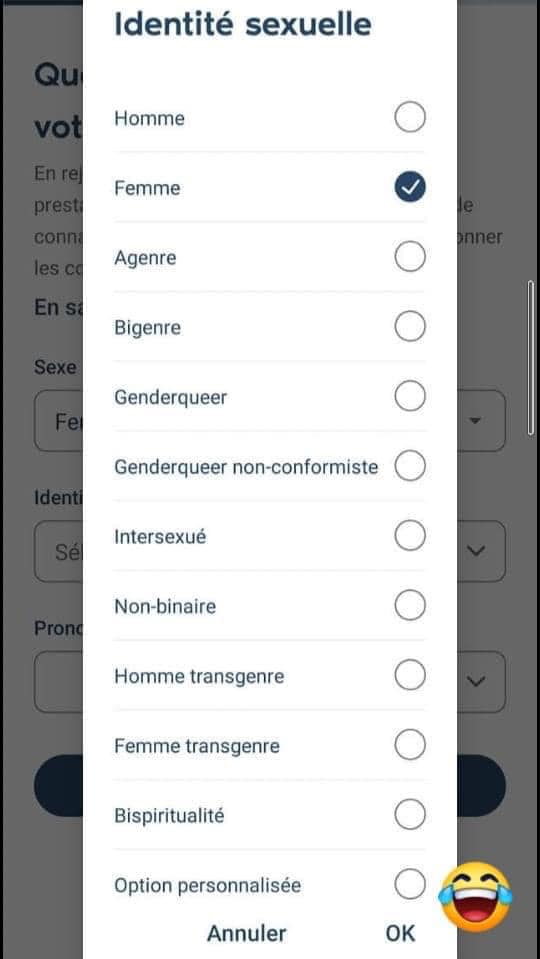Pick the Femme transgenre option

(410, 745)
